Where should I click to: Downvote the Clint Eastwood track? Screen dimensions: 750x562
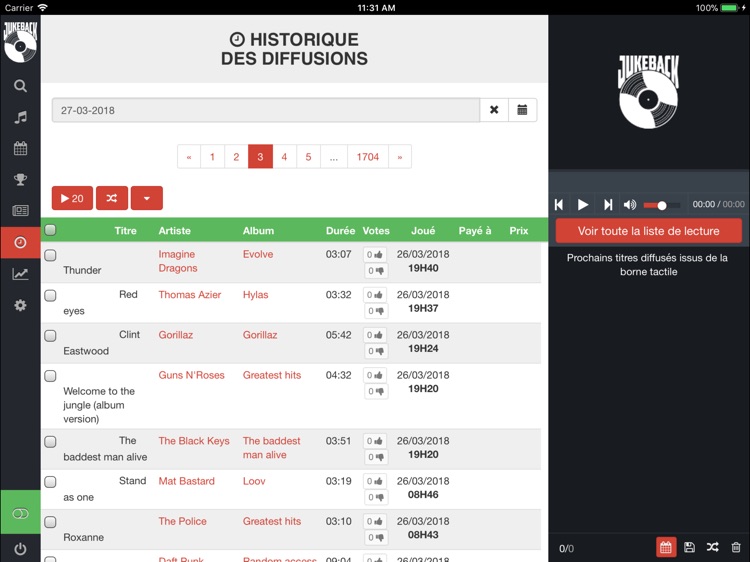point(375,351)
